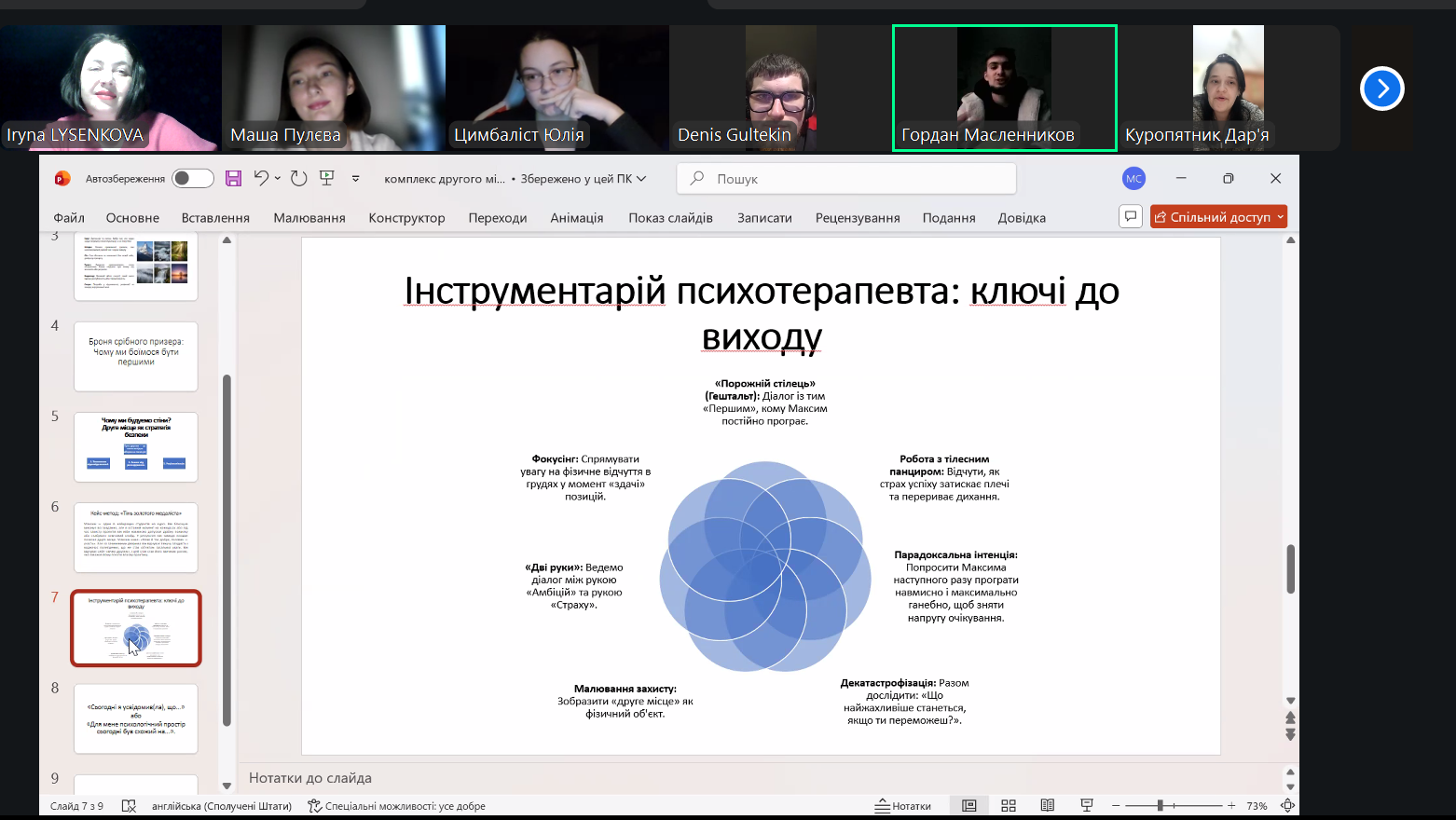Viewport: 1456px width, 820px height.
Task: Fit slide to current window icon
Action: tap(1287, 806)
